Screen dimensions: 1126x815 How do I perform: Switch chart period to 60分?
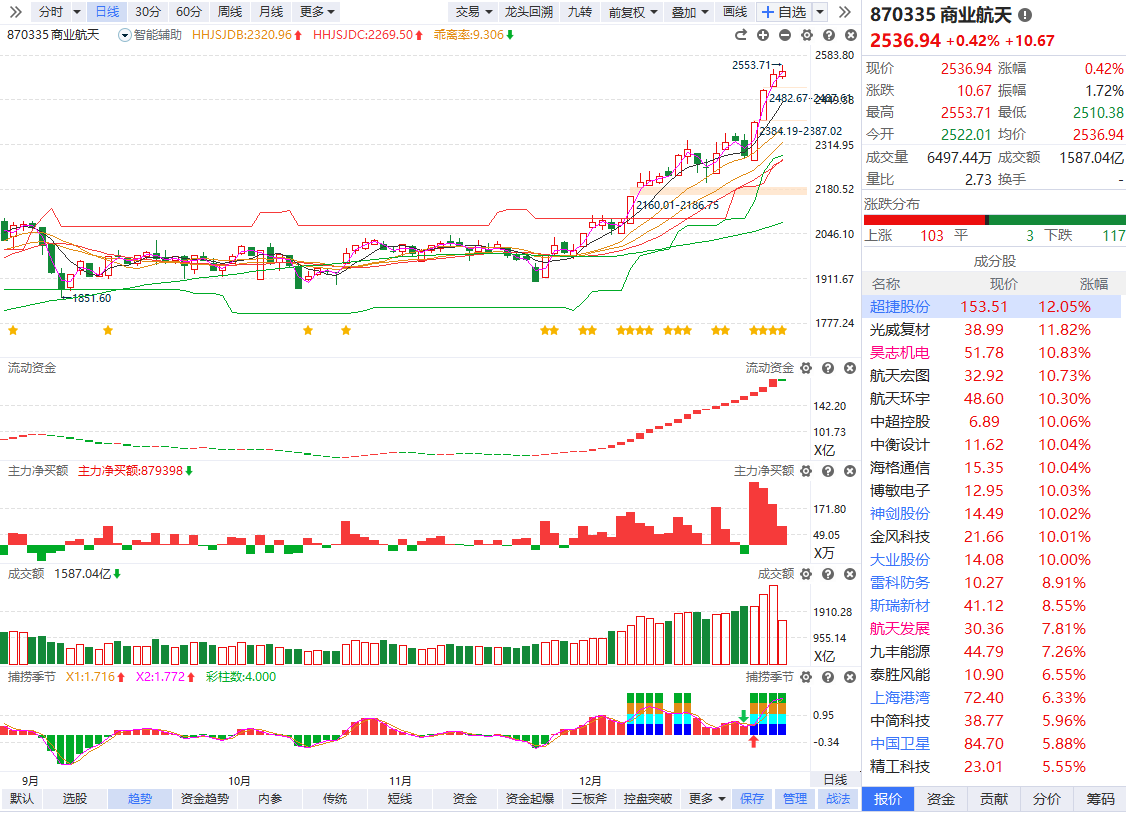187,12
